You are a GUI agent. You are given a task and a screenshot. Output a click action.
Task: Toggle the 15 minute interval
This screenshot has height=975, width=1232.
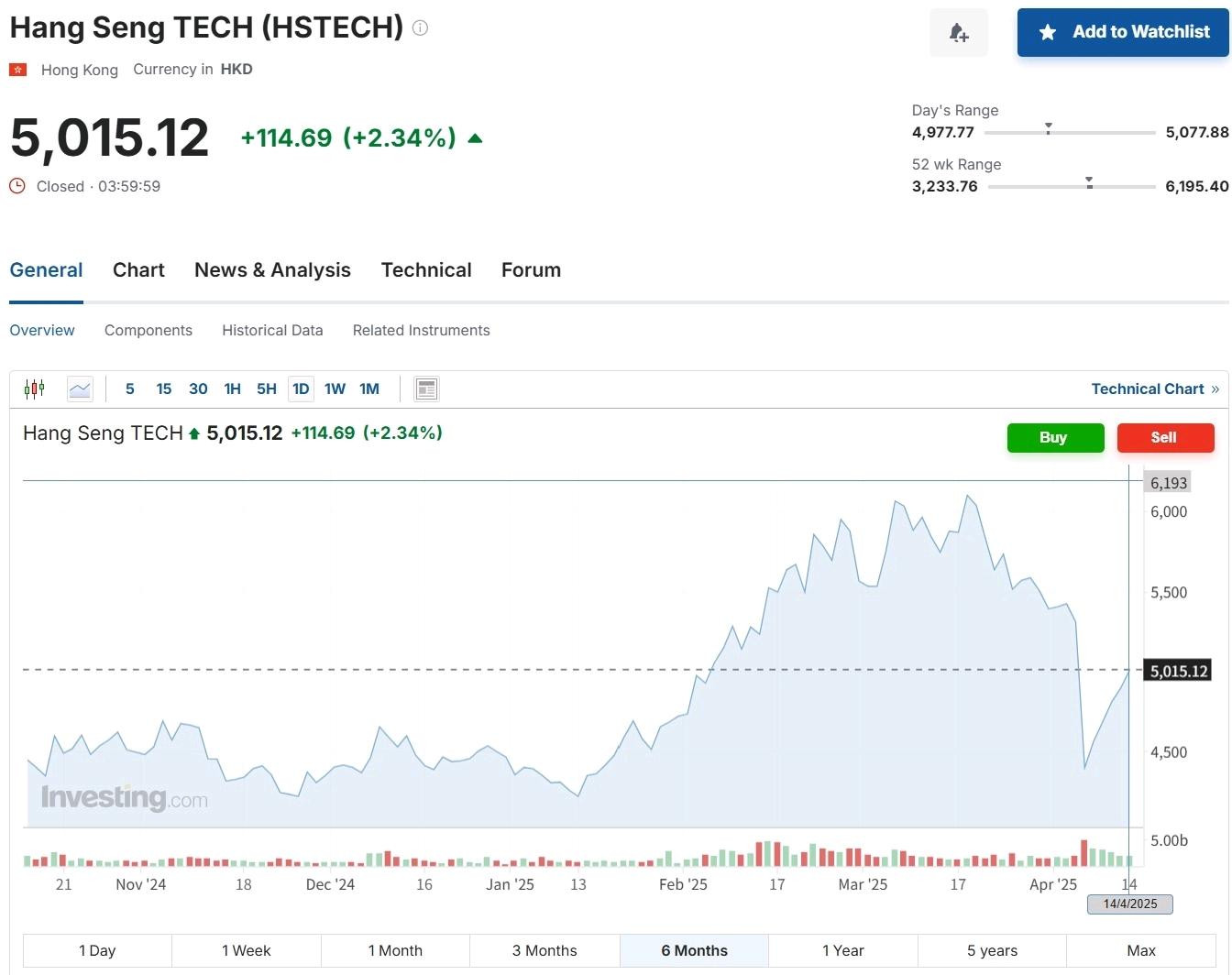[164, 389]
